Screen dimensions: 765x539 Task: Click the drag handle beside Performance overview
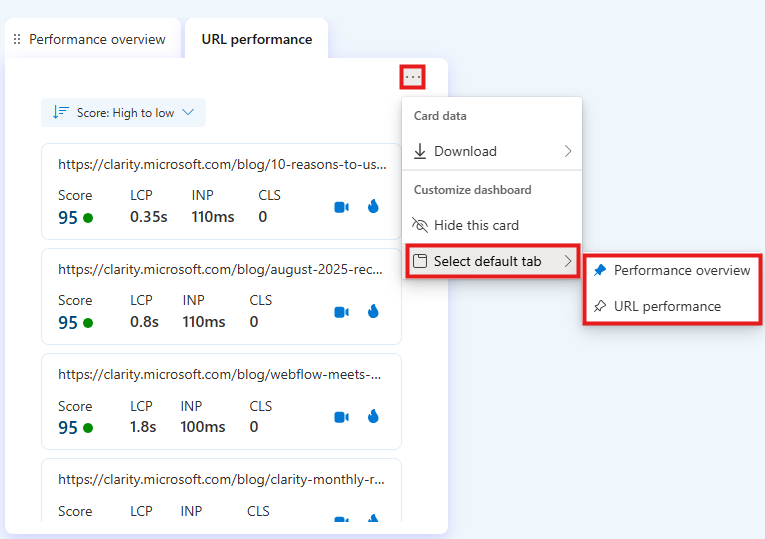17,39
